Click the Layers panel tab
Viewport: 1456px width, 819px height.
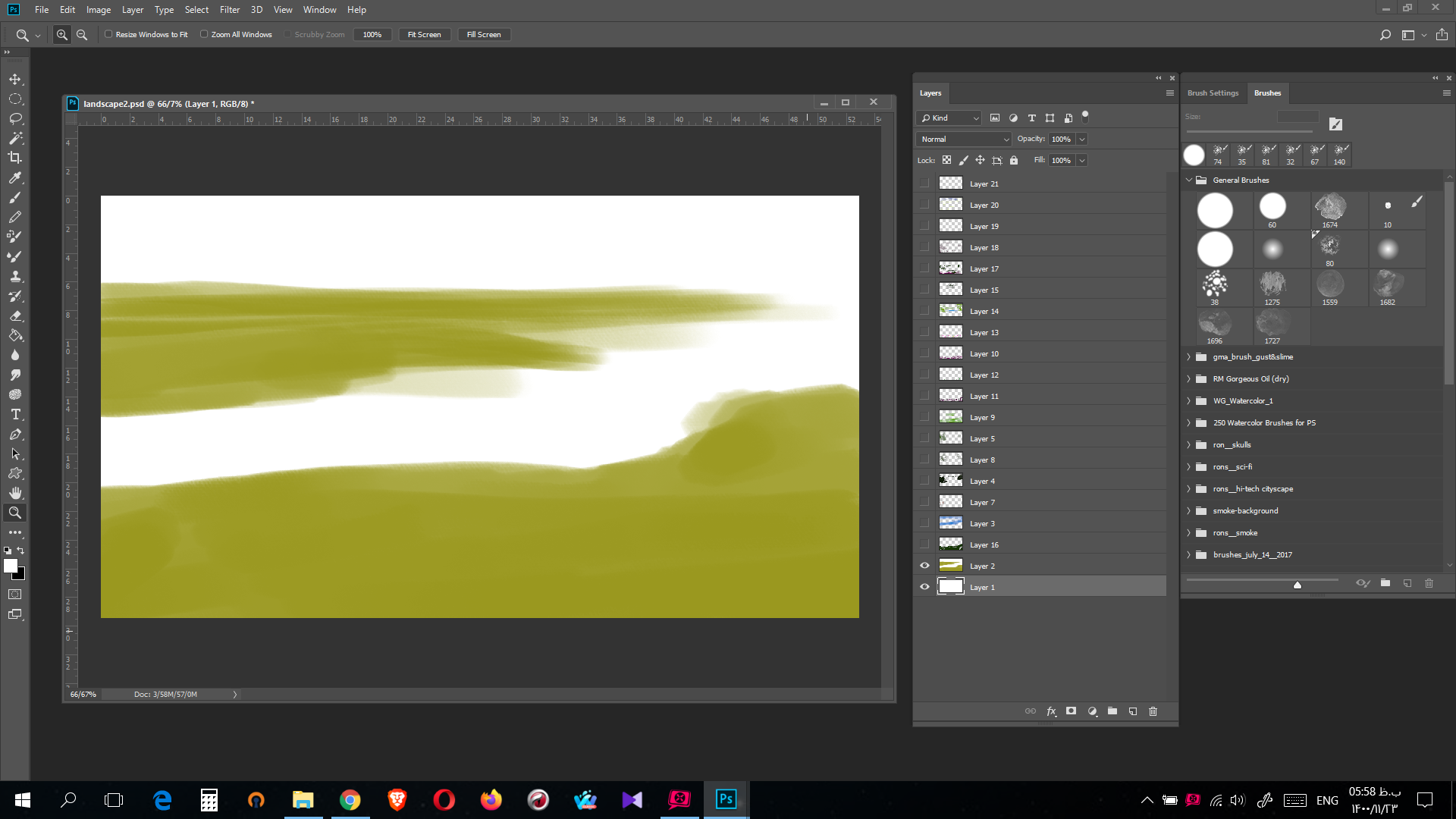(930, 93)
